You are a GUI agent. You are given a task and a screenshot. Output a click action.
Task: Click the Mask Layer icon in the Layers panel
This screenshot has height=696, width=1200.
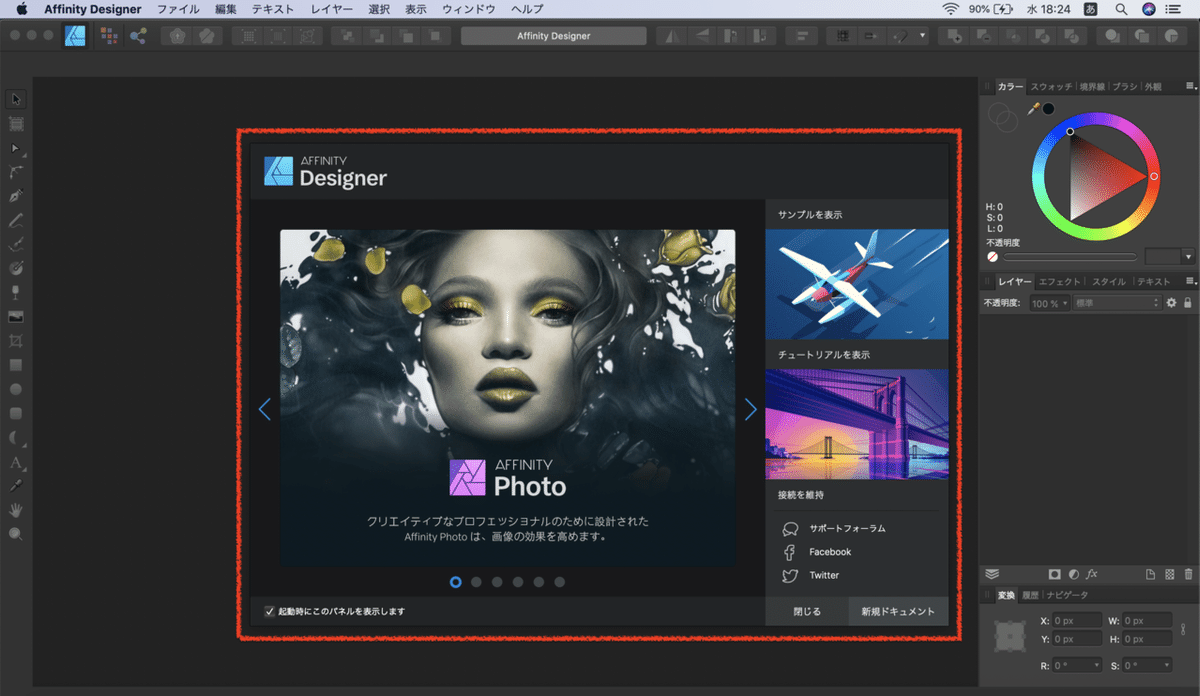click(1054, 574)
